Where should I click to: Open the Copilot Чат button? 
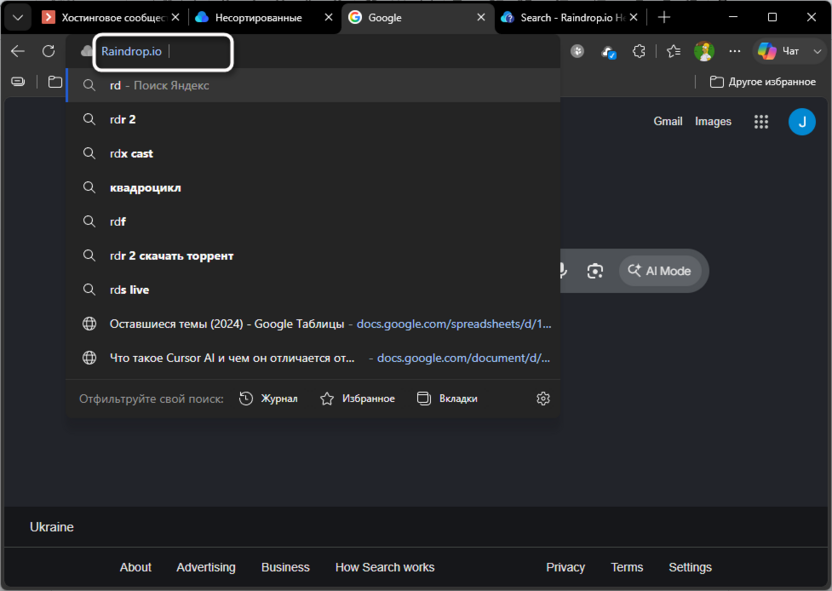pos(778,51)
